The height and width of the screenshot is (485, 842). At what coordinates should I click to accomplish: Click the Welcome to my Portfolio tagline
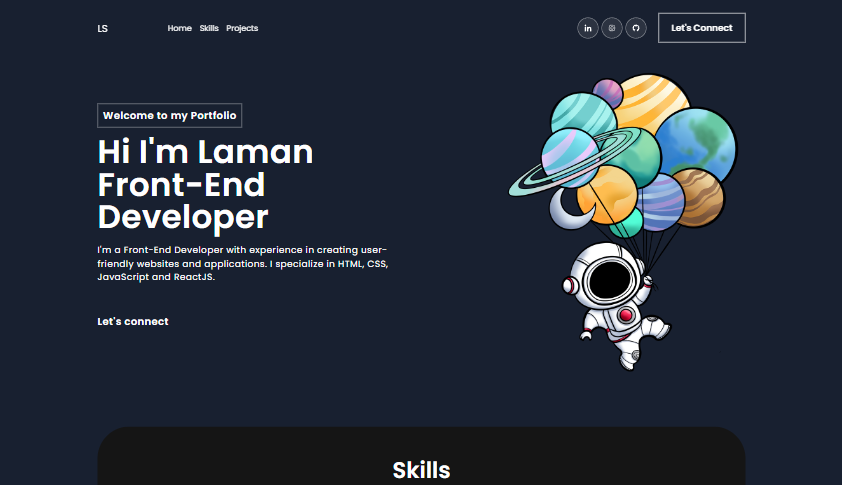pos(170,115)
